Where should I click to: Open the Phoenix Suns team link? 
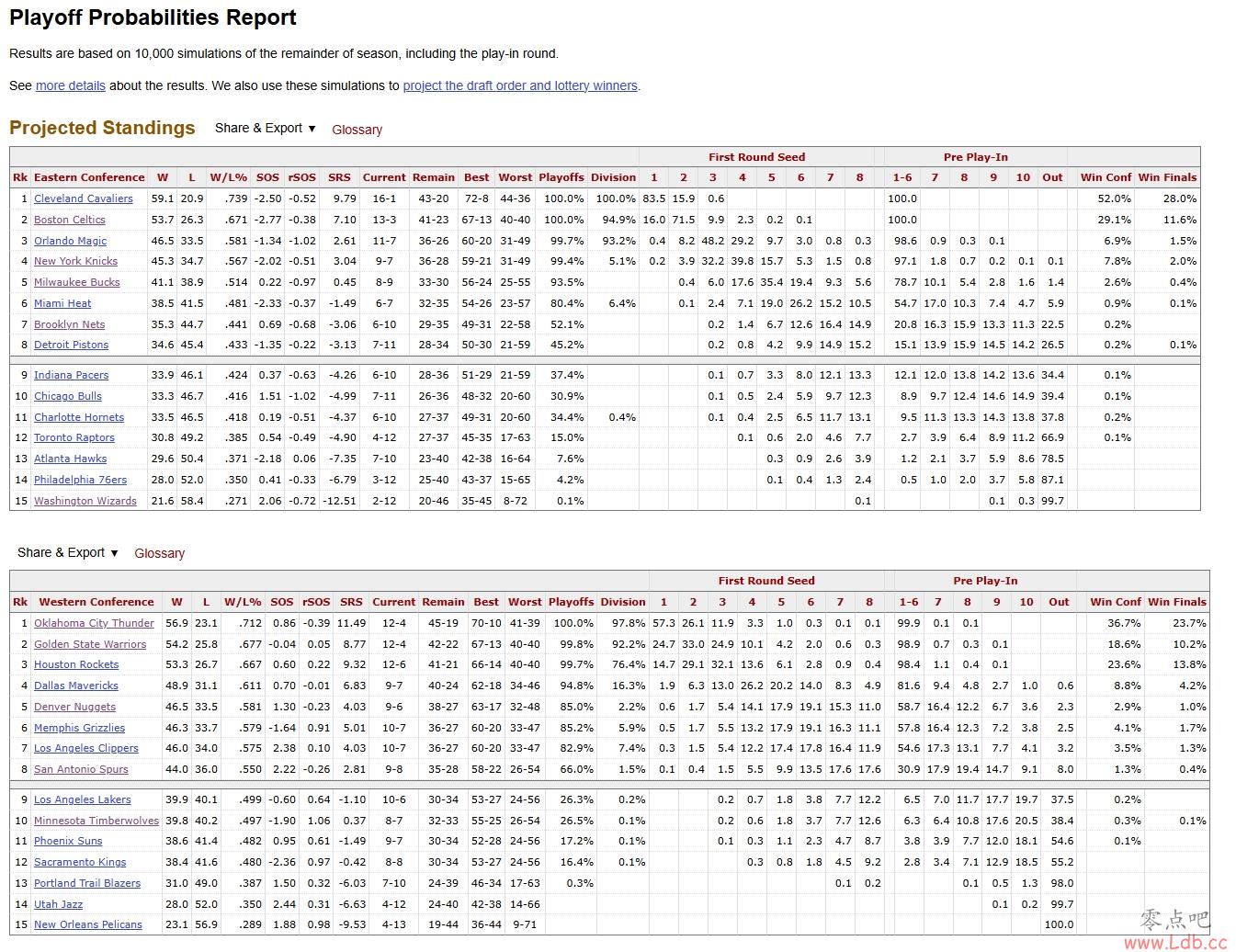[69, 841]
